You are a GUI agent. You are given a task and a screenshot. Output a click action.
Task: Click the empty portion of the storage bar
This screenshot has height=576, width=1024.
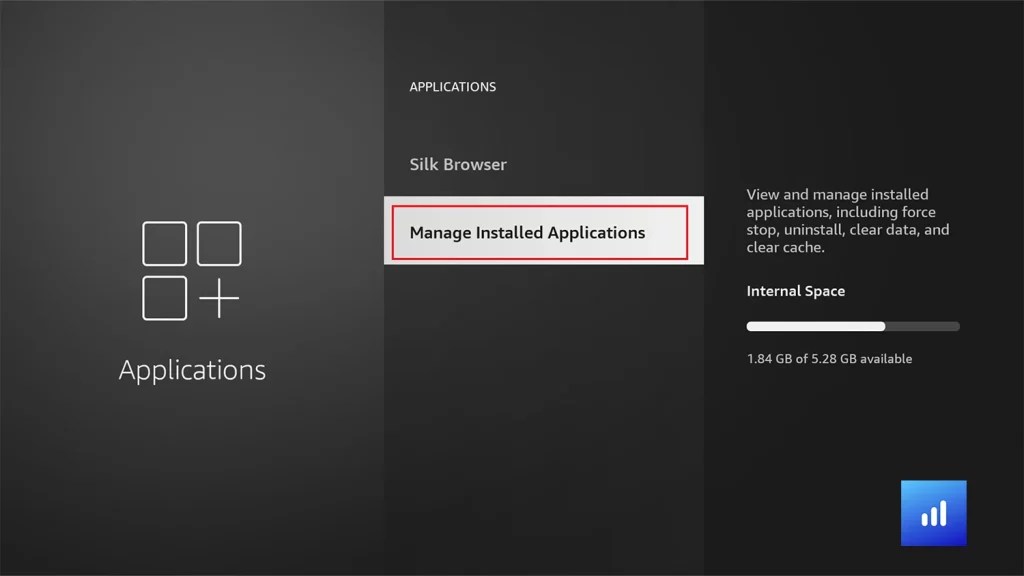(922, 326)
